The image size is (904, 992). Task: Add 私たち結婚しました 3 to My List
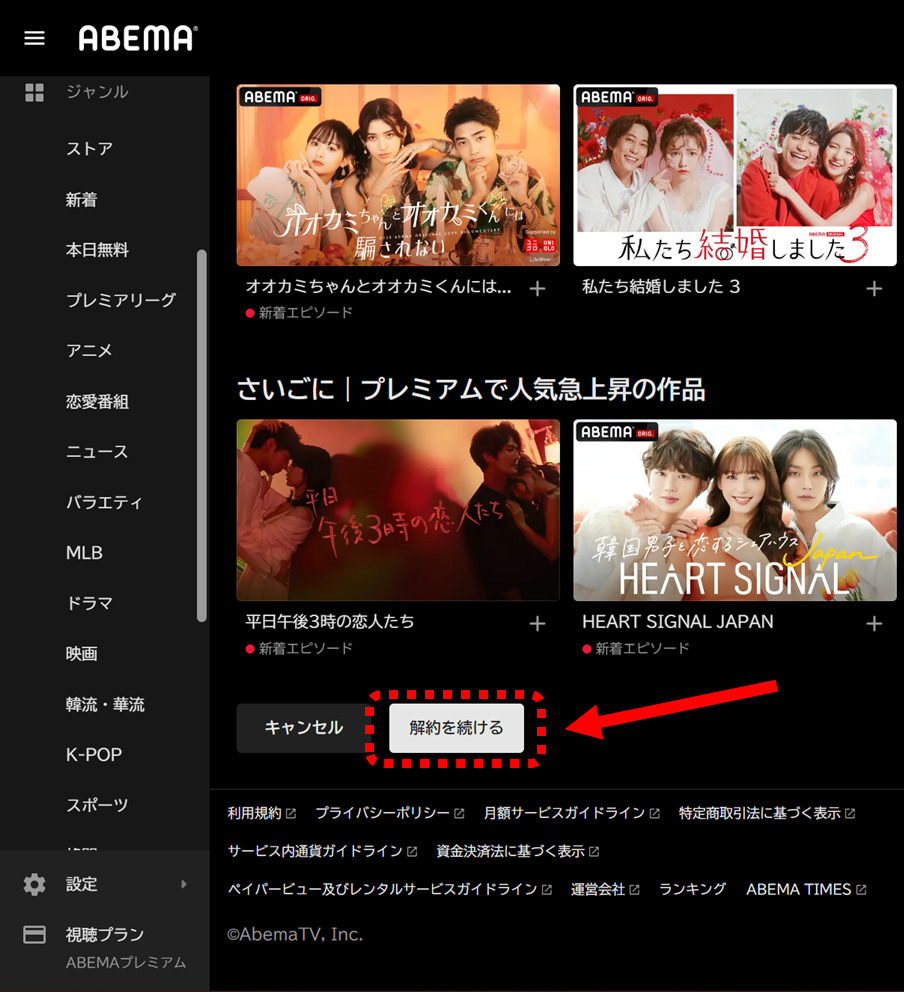pyautogui.click(x=874, y=288)
